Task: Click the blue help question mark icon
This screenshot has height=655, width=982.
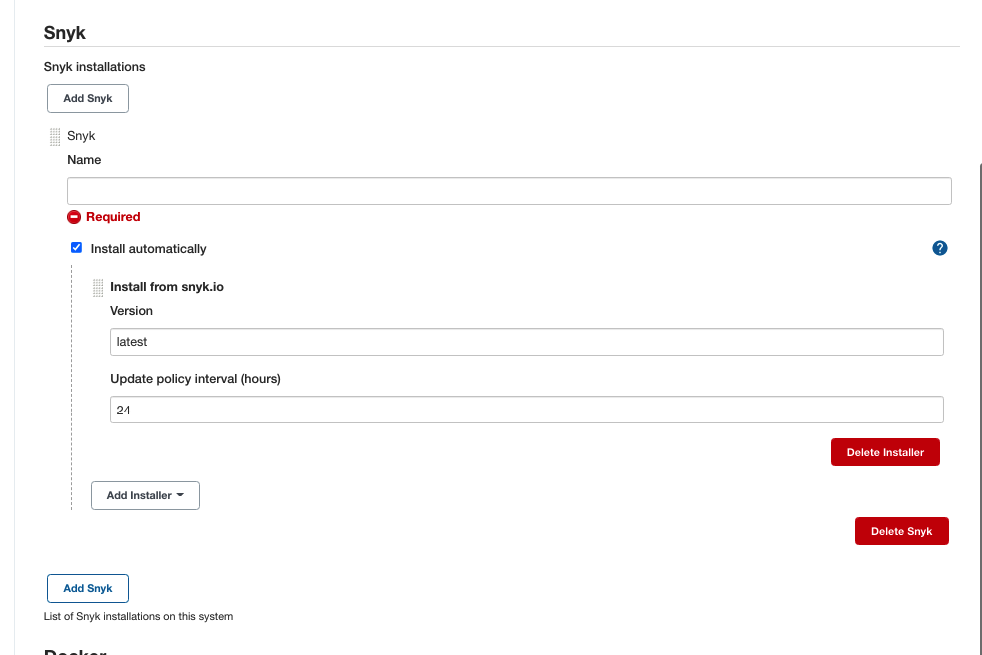Action: [x=939, y=248]
